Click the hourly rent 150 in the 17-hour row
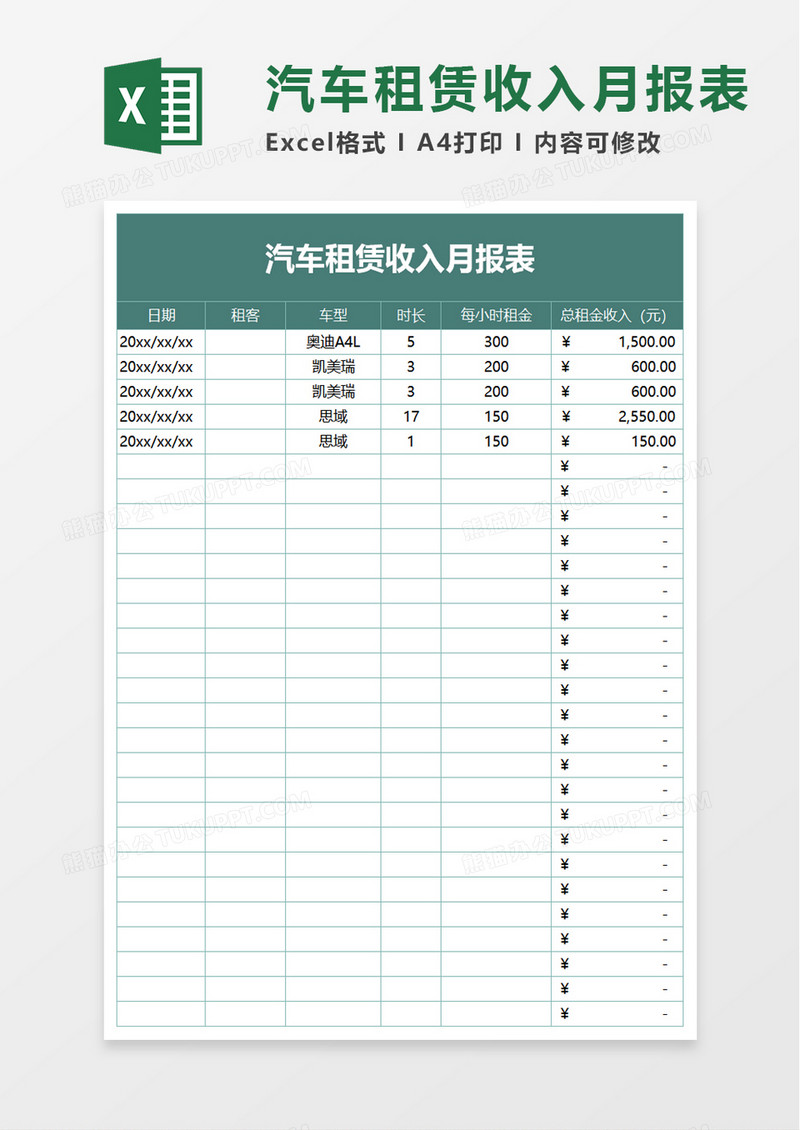Image resolution: width=800 pixels, height=1130 pixels. [496, 417]
